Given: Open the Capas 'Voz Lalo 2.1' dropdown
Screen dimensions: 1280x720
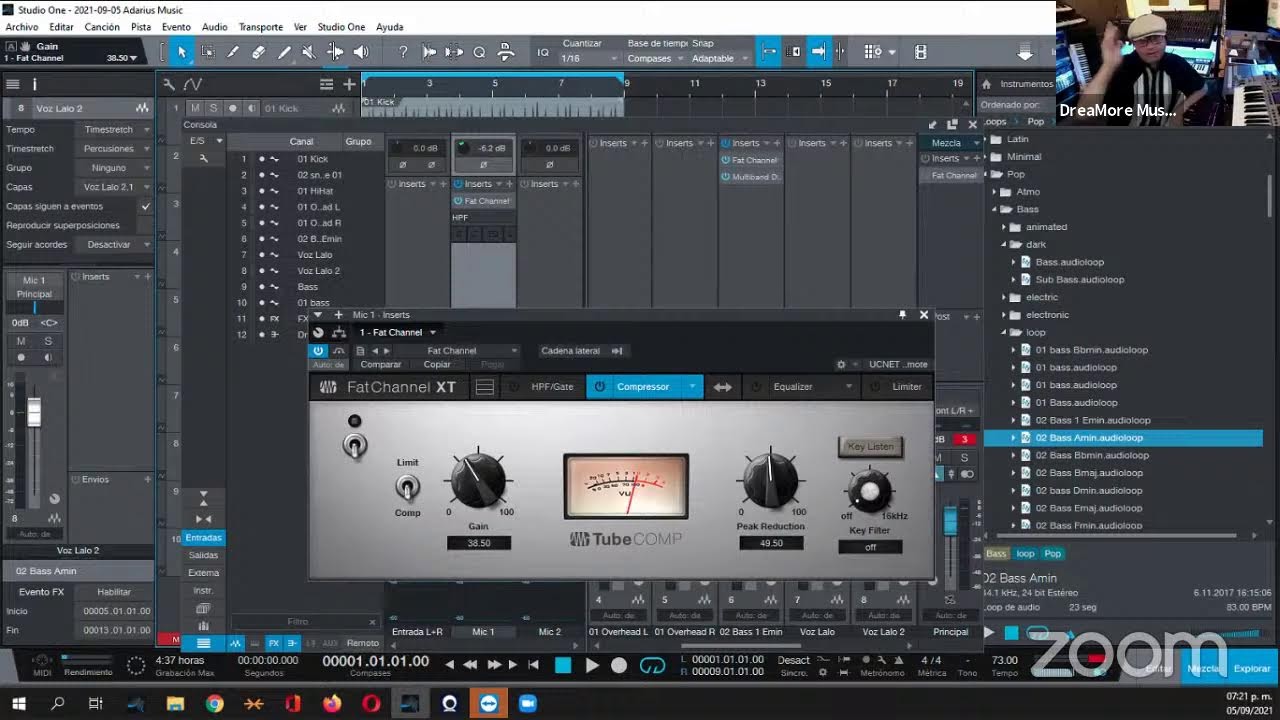Looking at the screenshot, I should [115, 187].
